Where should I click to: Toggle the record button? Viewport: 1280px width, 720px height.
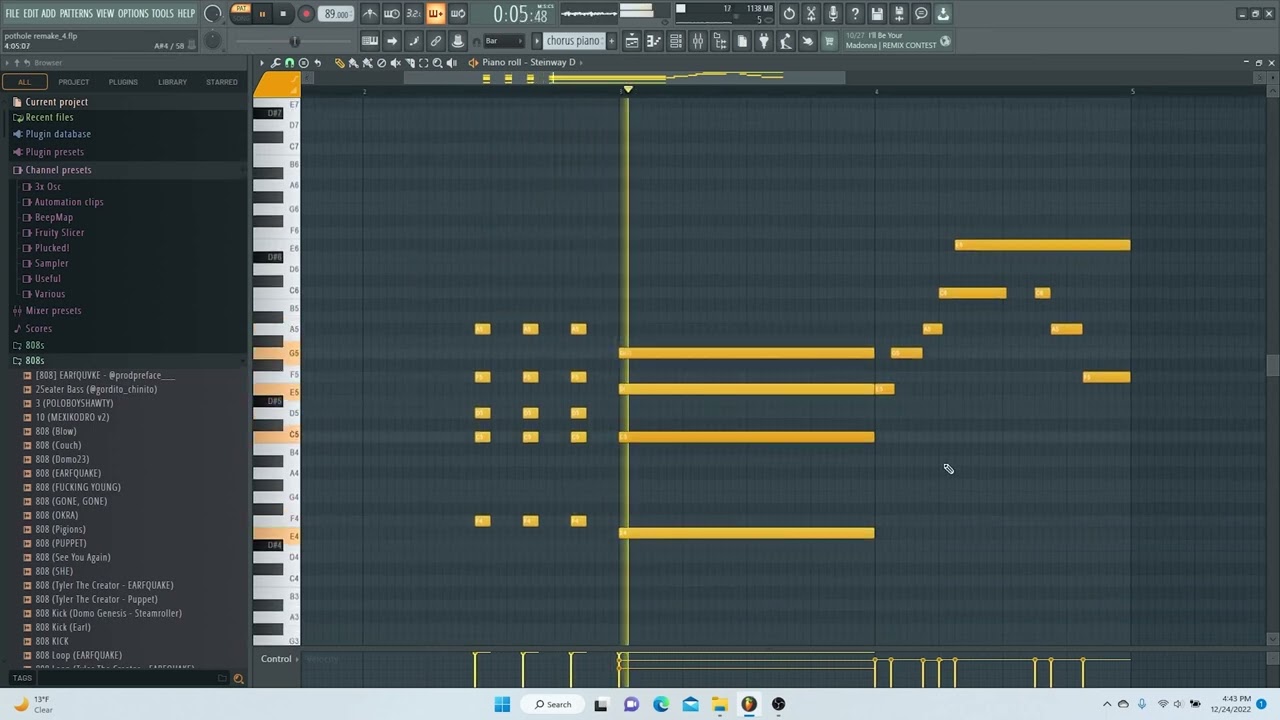pos(306,14)
